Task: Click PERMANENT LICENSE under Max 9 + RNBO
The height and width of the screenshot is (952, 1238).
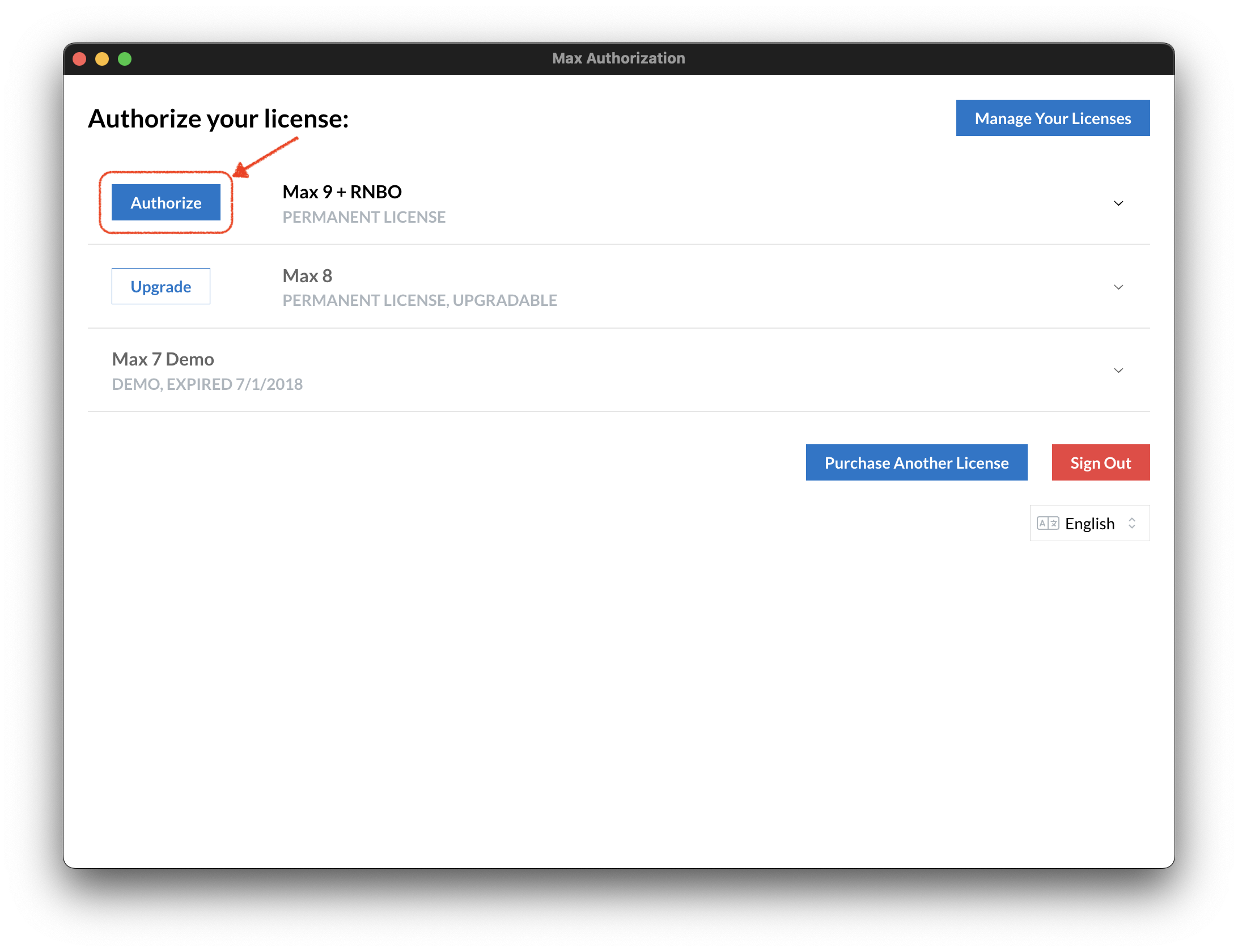Action: (364, 217)
